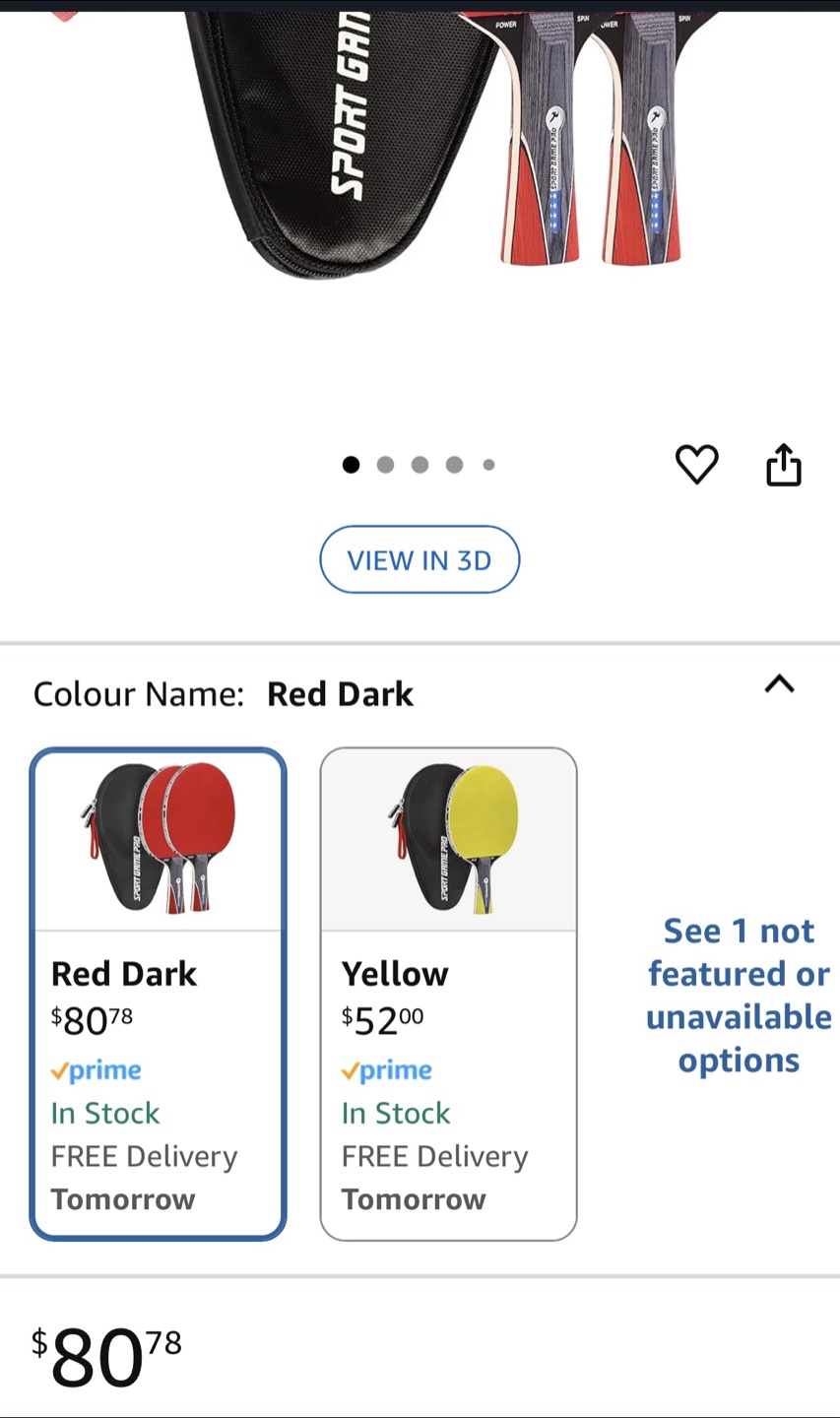The width and height of the screenshot is (840, 1418).
Task: Select the Red Dark colour option
Action: pyautogui.click(x=159, y=994)
